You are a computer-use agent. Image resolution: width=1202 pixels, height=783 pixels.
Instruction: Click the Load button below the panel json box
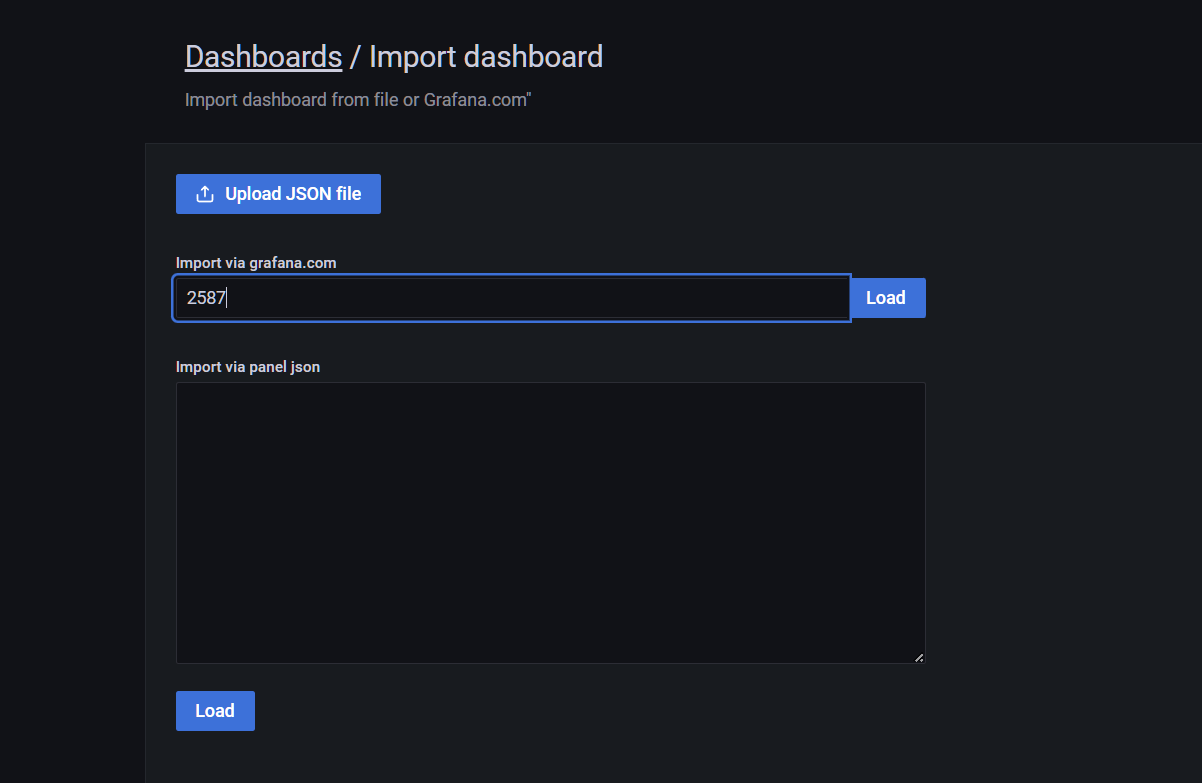pyautogui.click(x=215, y=710)
